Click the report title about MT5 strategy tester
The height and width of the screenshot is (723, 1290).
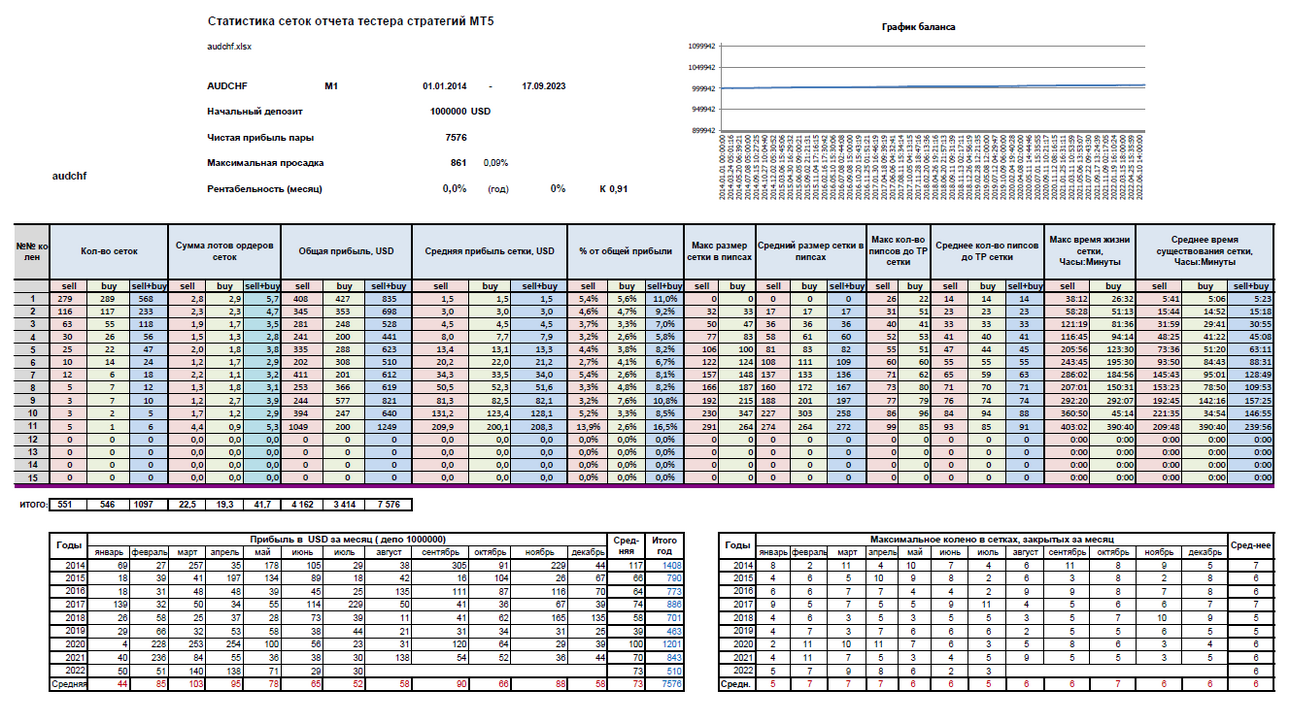(x=350, y=21)
